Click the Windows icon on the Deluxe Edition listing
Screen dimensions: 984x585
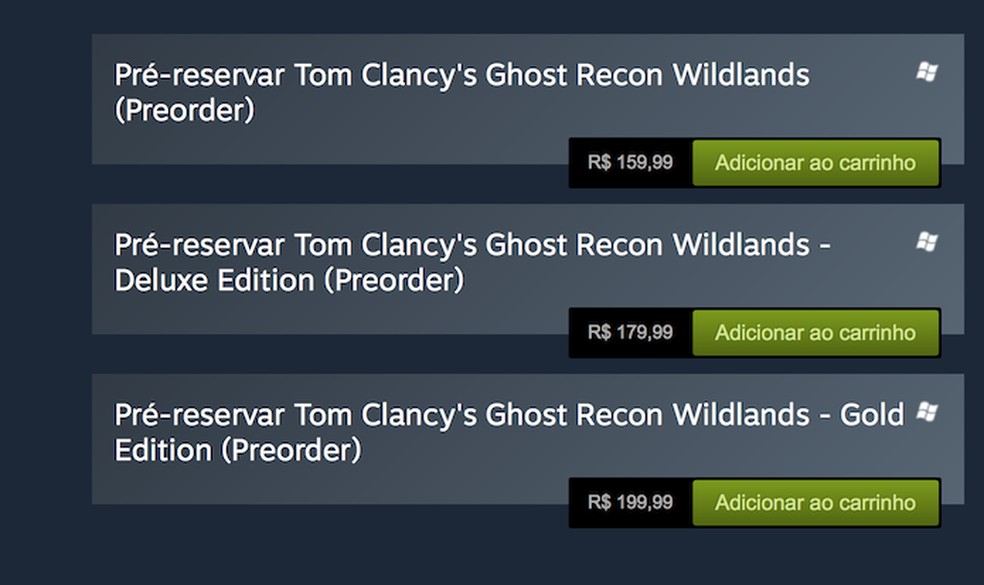[928, 241]
